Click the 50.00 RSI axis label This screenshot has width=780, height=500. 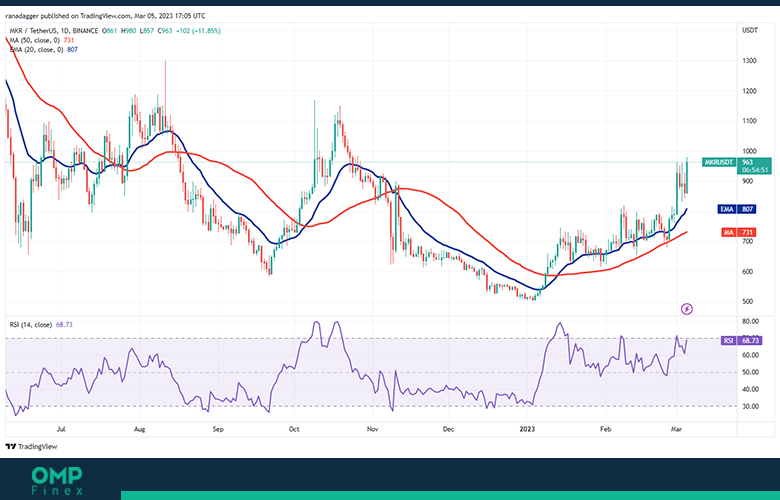[x=750, y=372]
